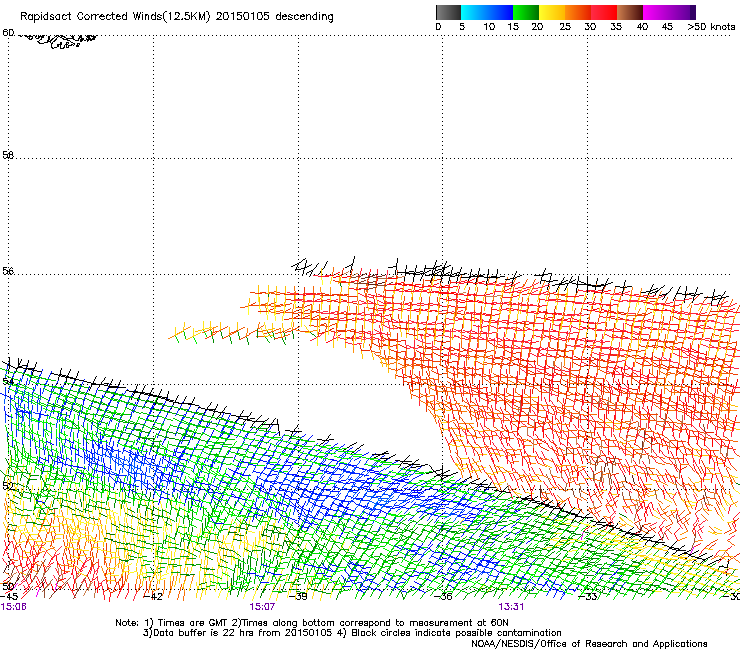Click the '-42' longitude axis label
740x650 pixels.
click(153, 596)
